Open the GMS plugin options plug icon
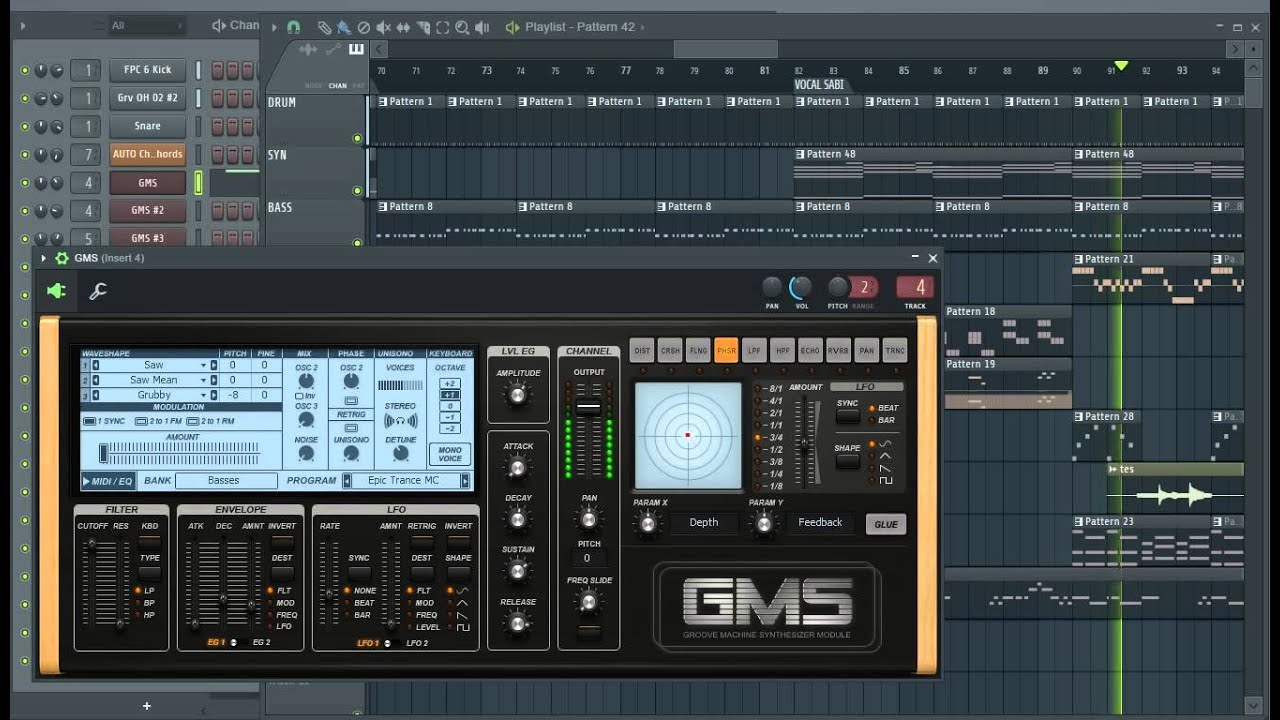This screenshot has width=1280, height=720. 57,291
